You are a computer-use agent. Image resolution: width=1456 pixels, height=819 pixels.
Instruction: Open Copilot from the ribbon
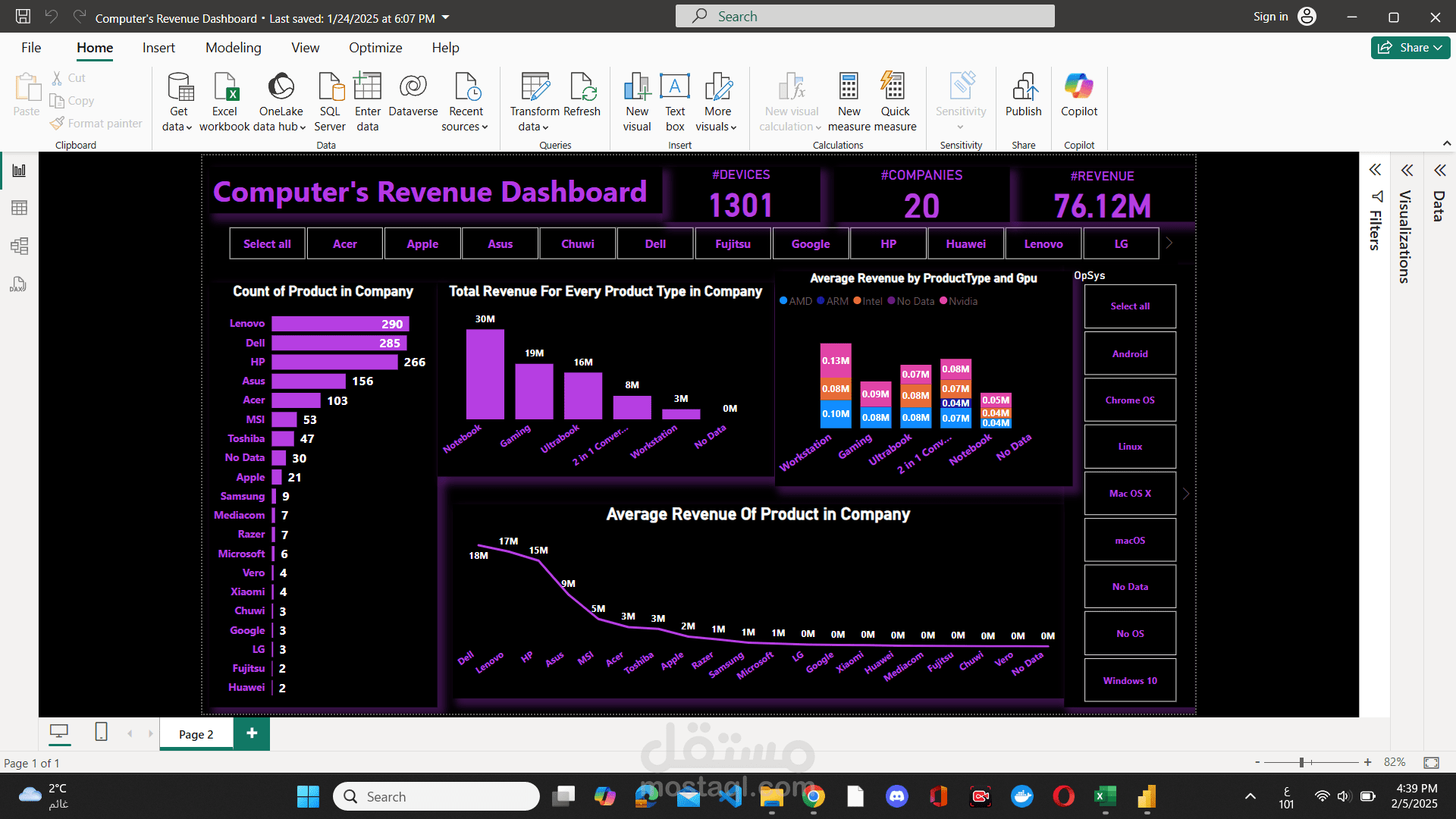[1078, 96]
